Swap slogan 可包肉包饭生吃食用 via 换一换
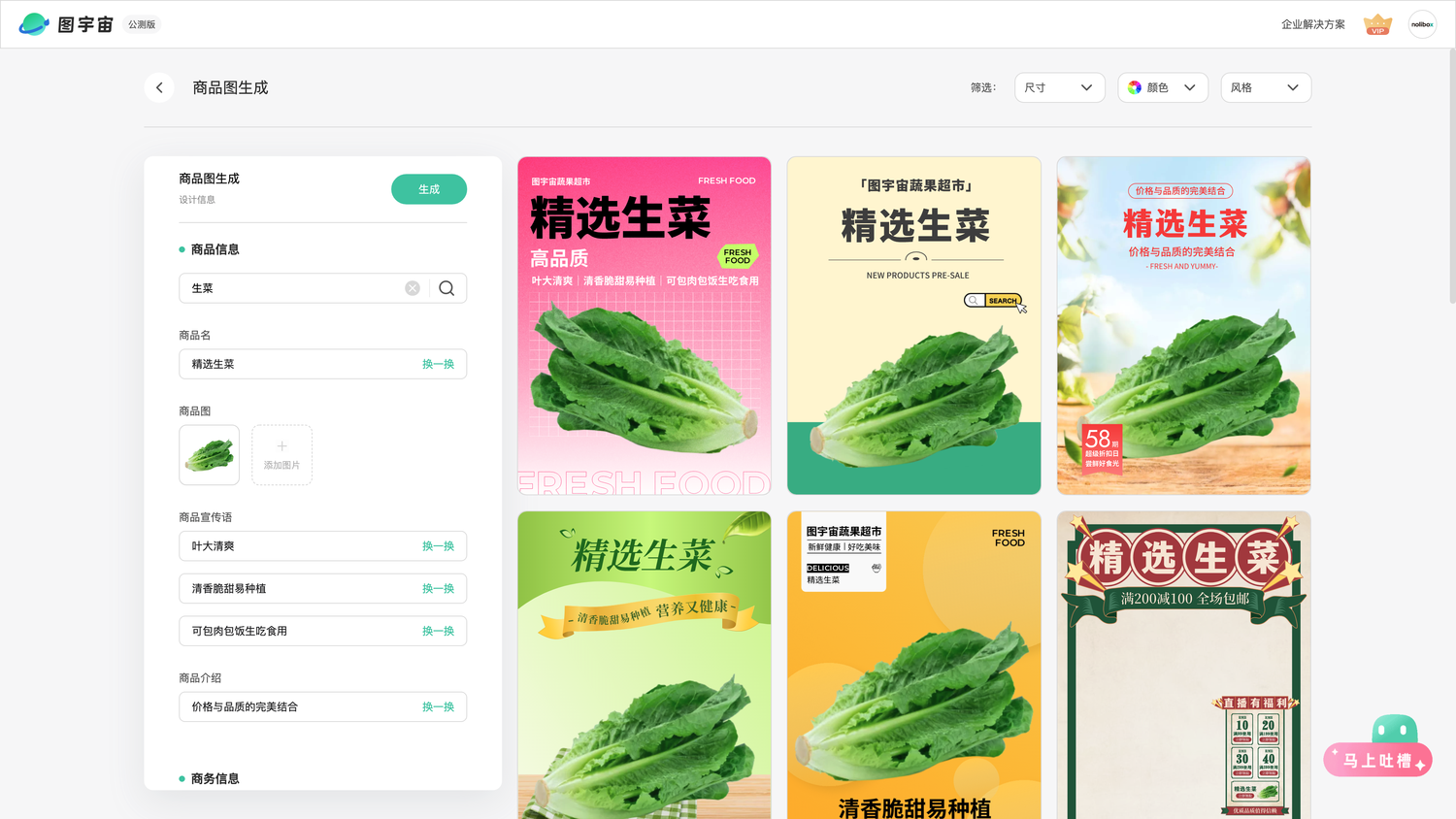This screenshot has height=819, width=1456. click(438, 631)
